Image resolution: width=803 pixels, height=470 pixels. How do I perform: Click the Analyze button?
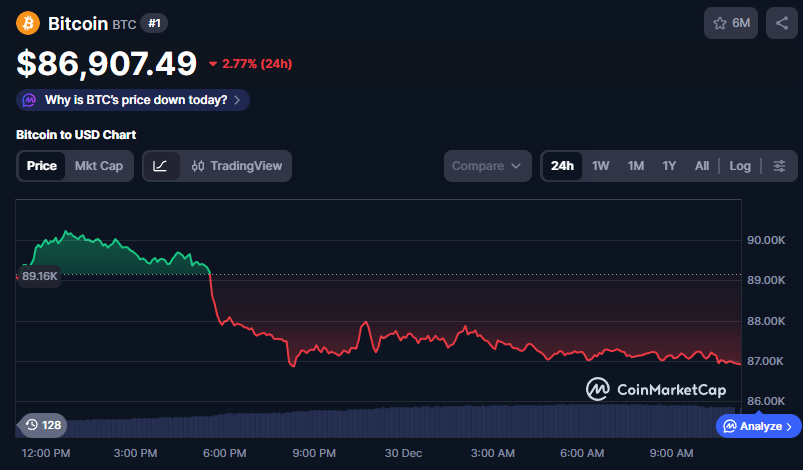(x=758, y=426)
